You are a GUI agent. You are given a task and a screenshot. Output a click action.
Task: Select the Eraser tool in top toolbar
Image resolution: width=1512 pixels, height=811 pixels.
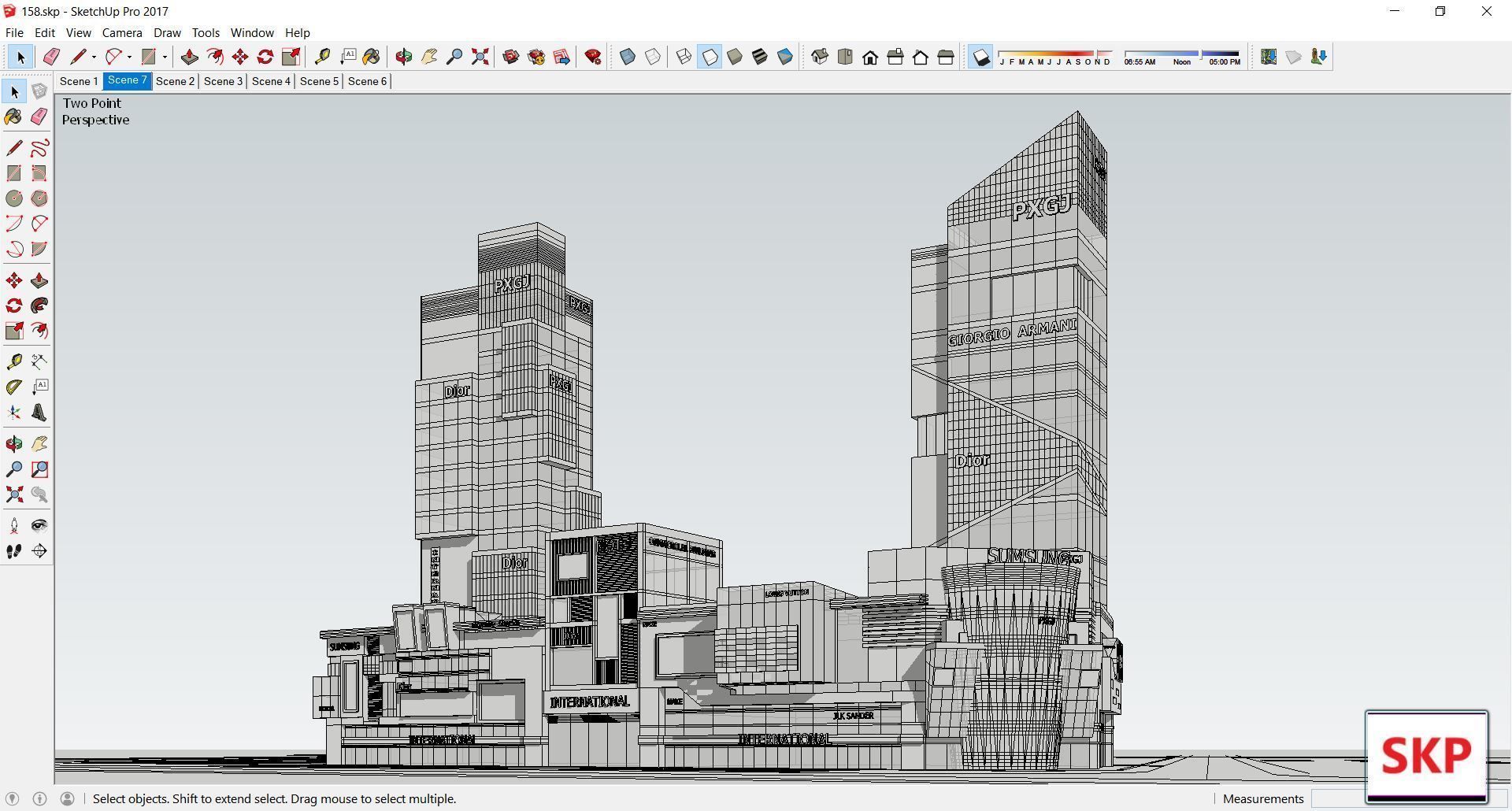click(x=51, y=57)
